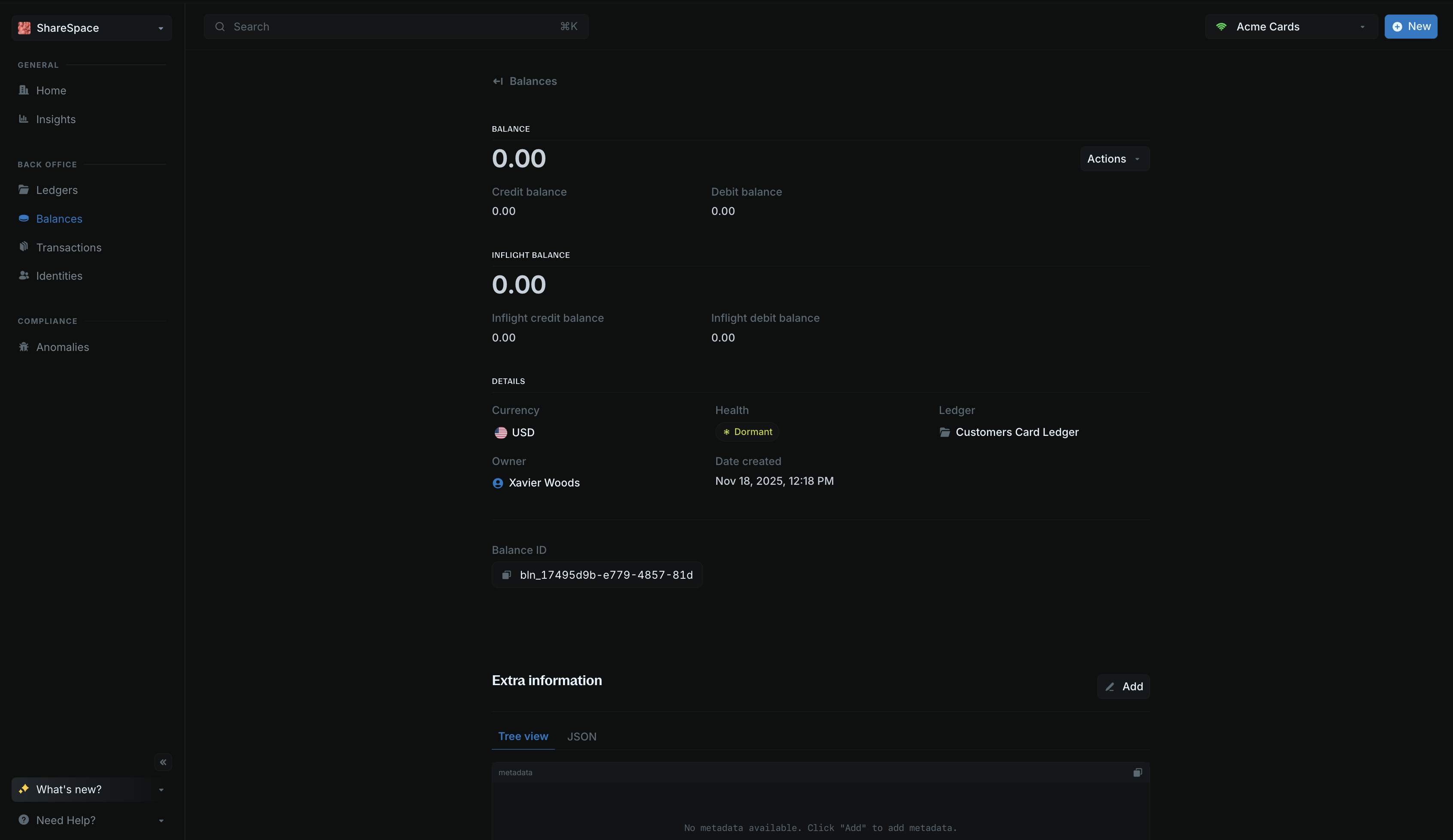Click the Home building icon in sidebar

(x=24, y=90)
